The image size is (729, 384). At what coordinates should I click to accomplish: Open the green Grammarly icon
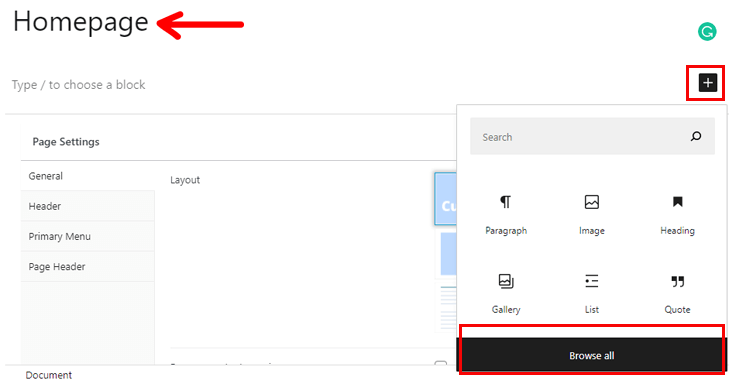coord(707,32)
